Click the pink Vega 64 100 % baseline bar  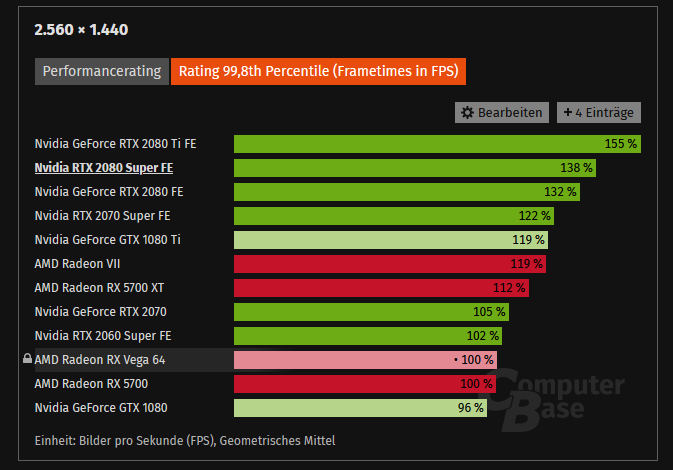pos(365,360)
